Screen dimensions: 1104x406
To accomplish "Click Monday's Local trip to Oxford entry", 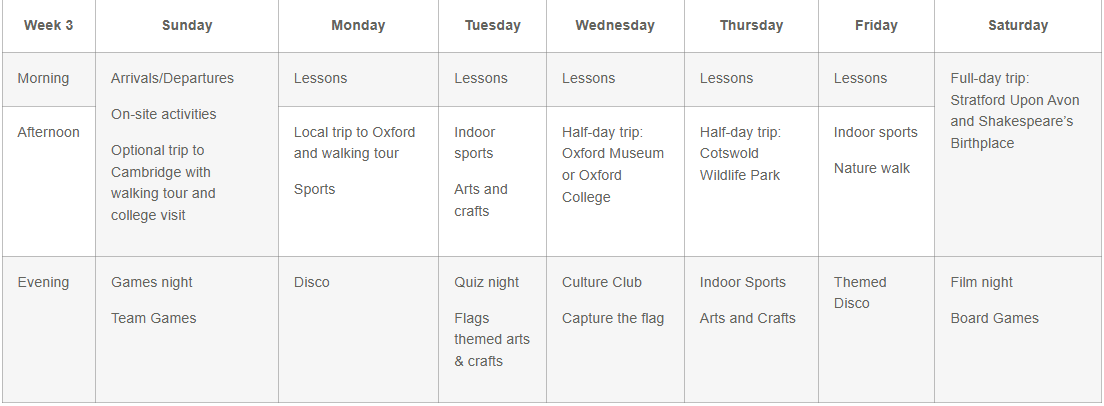I will [x=354, y=143].
